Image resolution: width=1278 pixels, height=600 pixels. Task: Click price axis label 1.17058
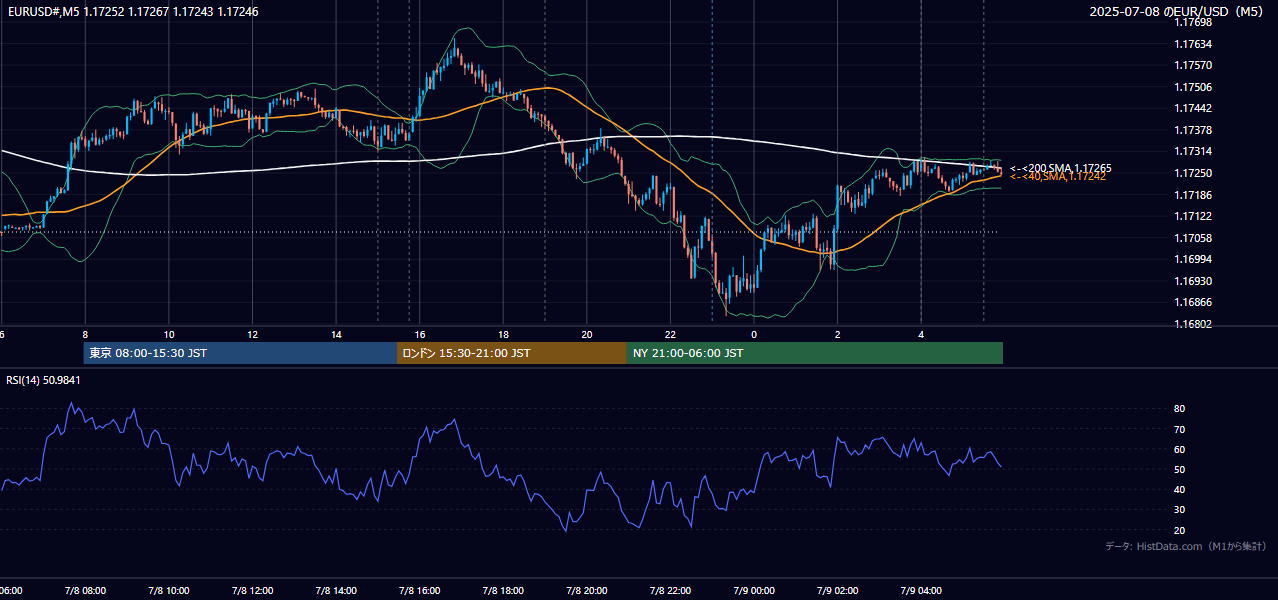pyautogui.click(x=1193, y=238)
